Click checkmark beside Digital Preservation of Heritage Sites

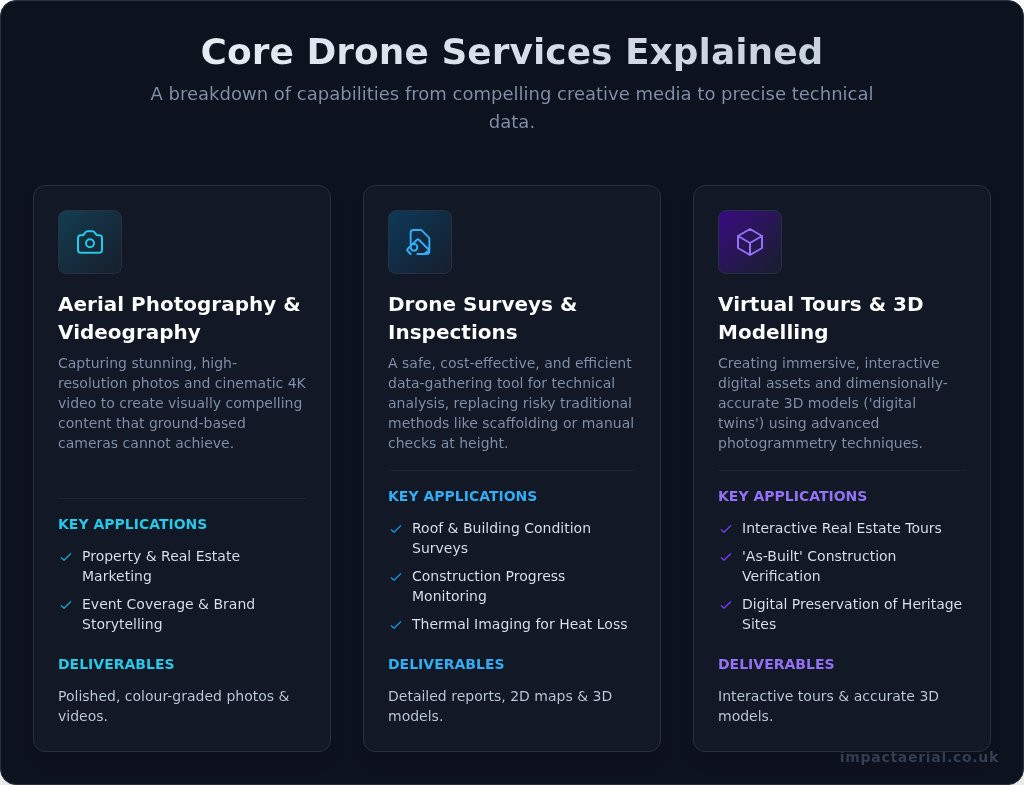click(726, 605)
